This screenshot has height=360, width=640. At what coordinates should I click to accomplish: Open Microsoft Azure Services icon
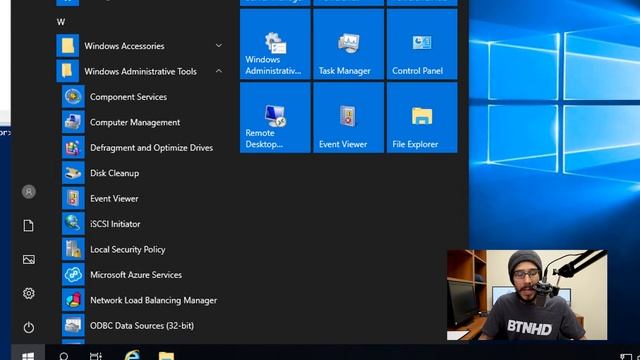(x=73, y=275)
